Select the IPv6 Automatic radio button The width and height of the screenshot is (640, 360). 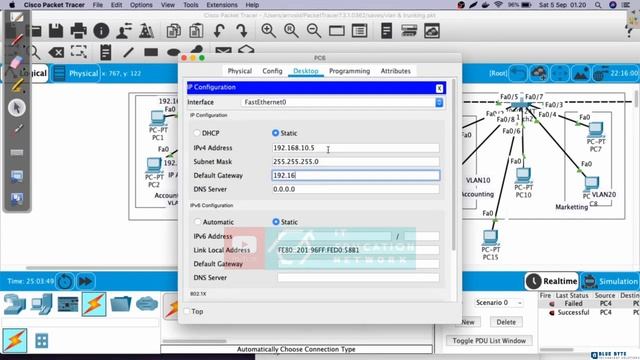pos(198,222)
